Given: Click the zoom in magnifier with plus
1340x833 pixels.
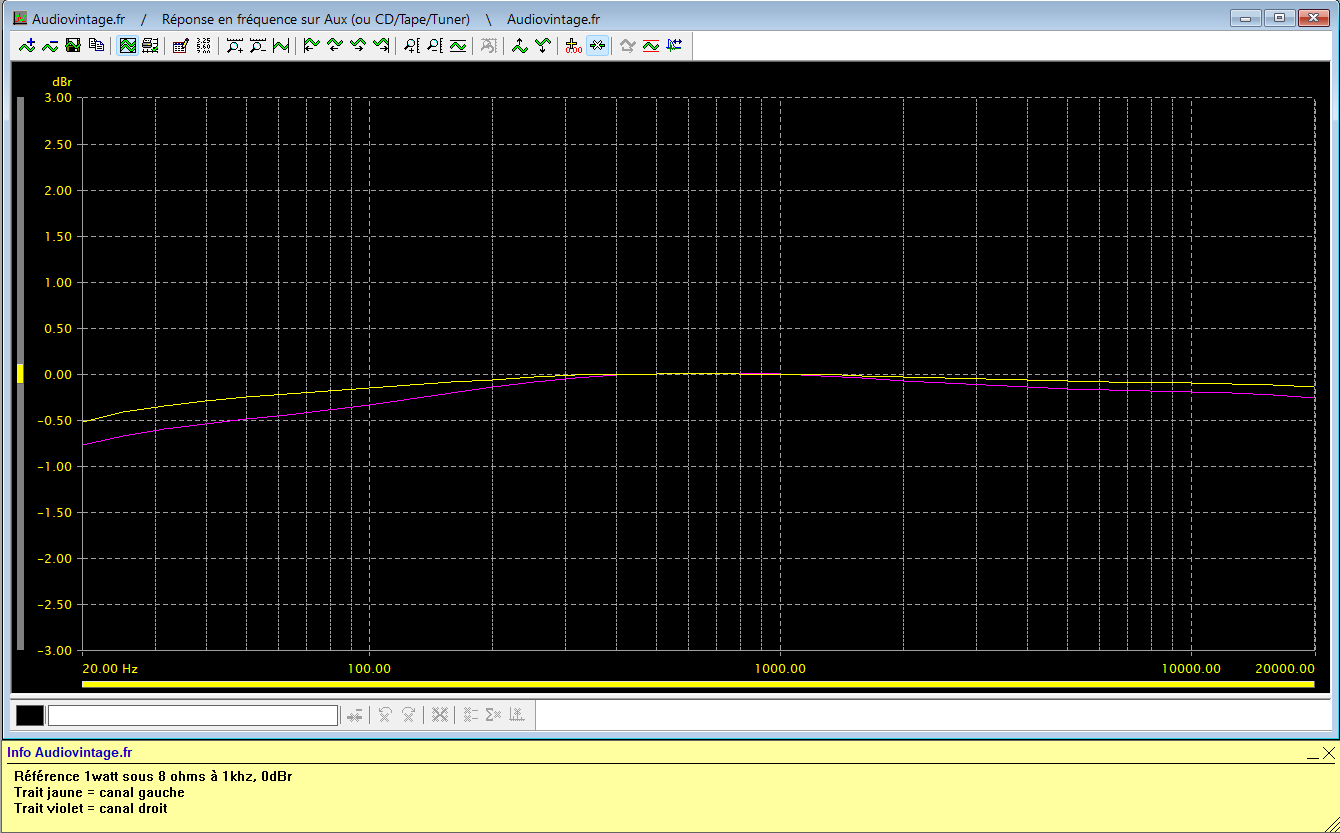Looking at the screenshot, I should [235, 45].
